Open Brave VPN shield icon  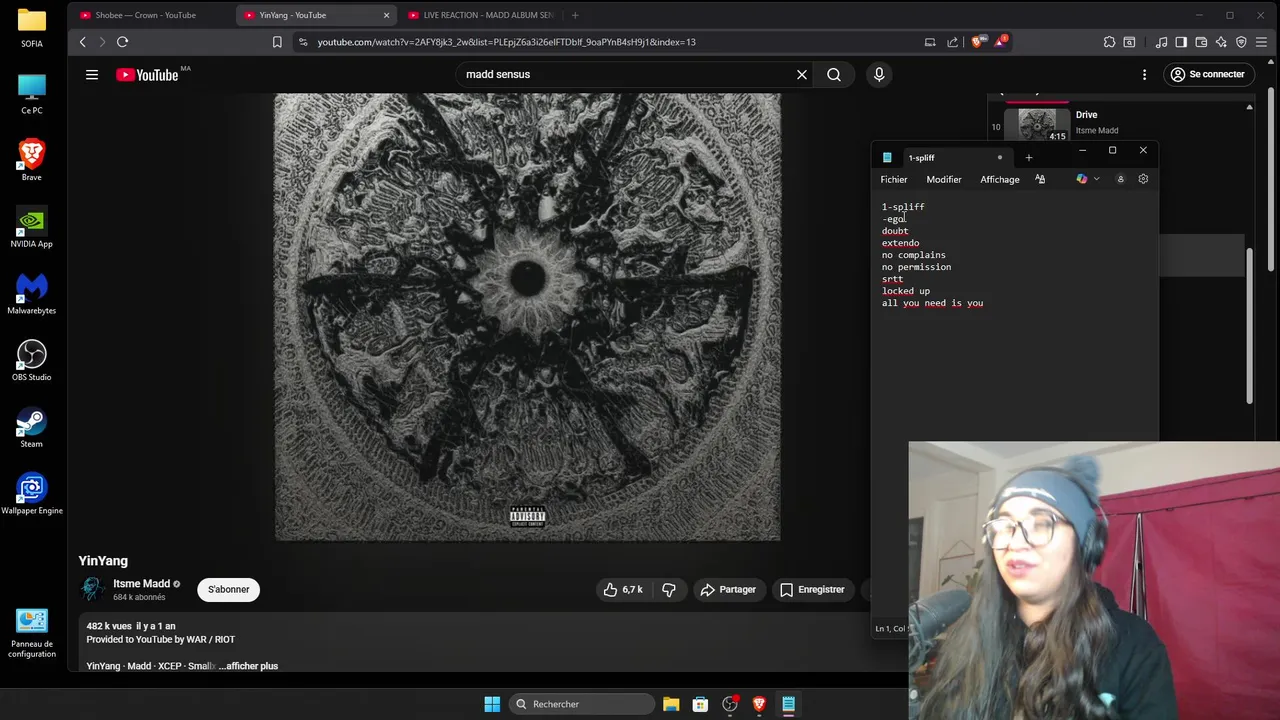point(1241,42)
